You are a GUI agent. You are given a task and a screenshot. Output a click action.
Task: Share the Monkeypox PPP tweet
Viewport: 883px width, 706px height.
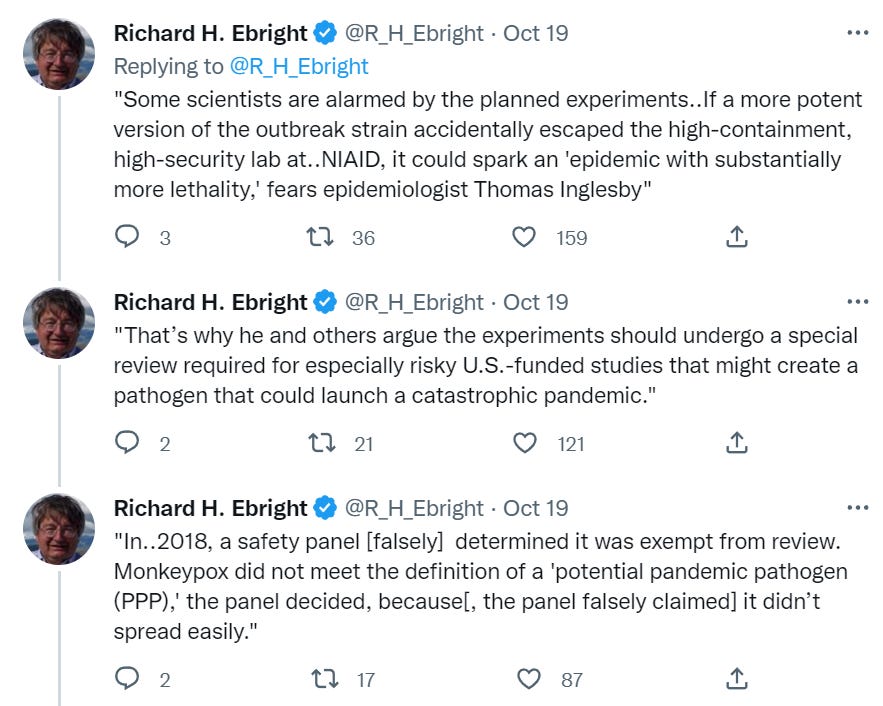(736, 679)
